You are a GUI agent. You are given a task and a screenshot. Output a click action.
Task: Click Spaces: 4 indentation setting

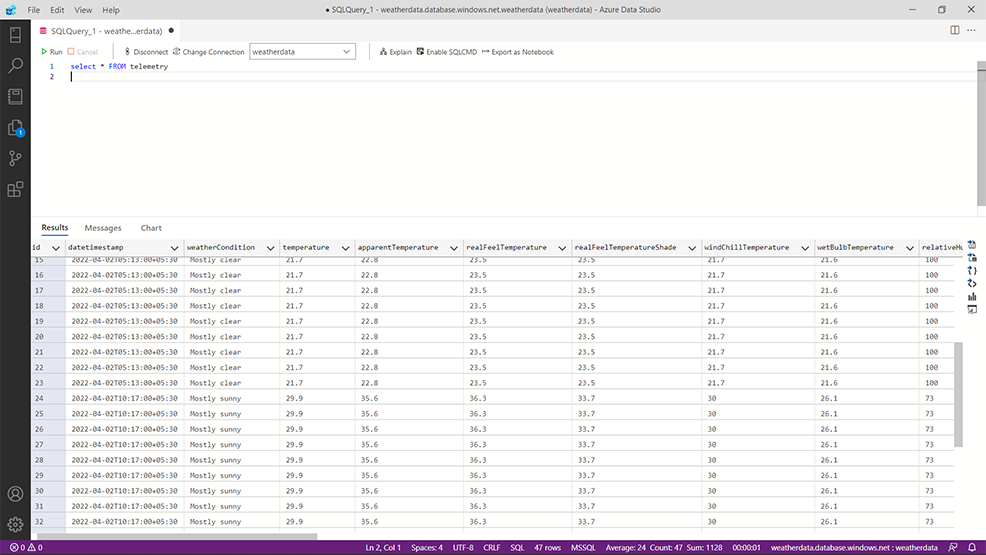coord(427,547)
